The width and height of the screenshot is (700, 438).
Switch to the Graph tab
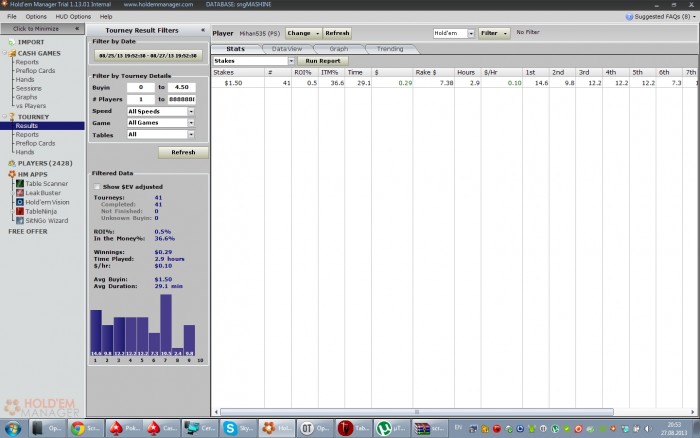(x=338, y=49)
